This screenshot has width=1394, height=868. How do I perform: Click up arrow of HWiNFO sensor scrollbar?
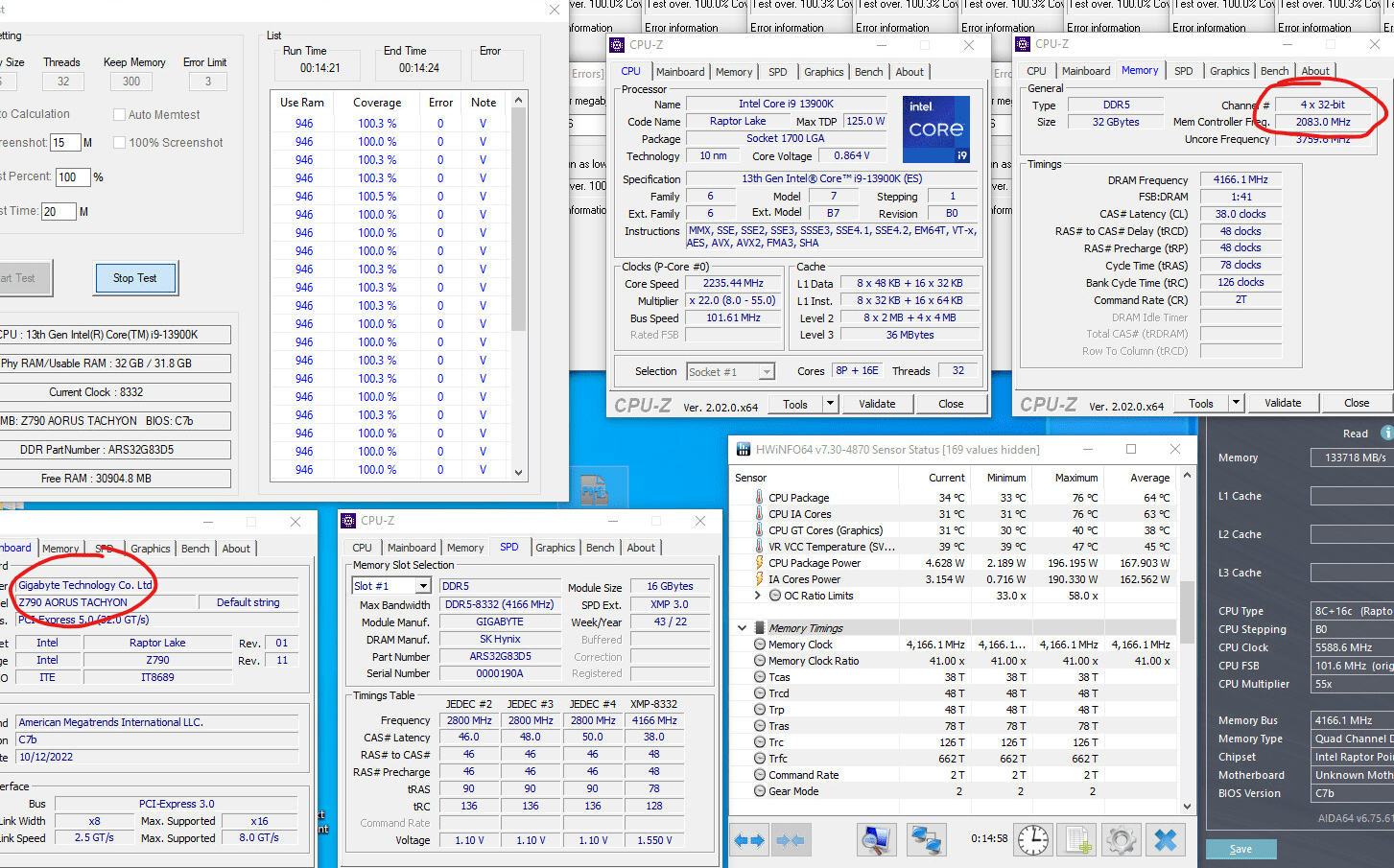1187,475
